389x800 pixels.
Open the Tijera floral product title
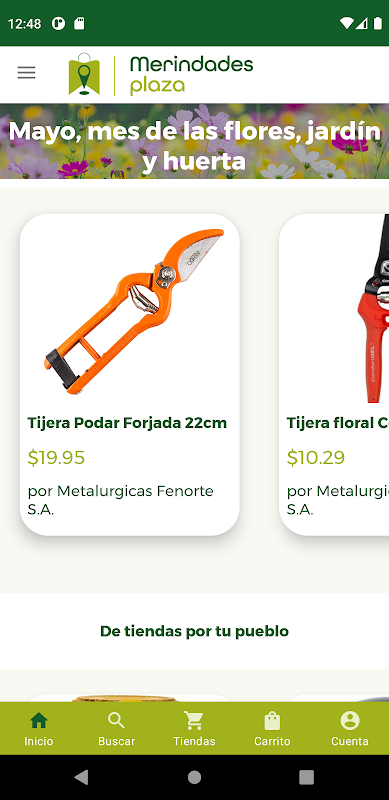click(x=337, y=423)
